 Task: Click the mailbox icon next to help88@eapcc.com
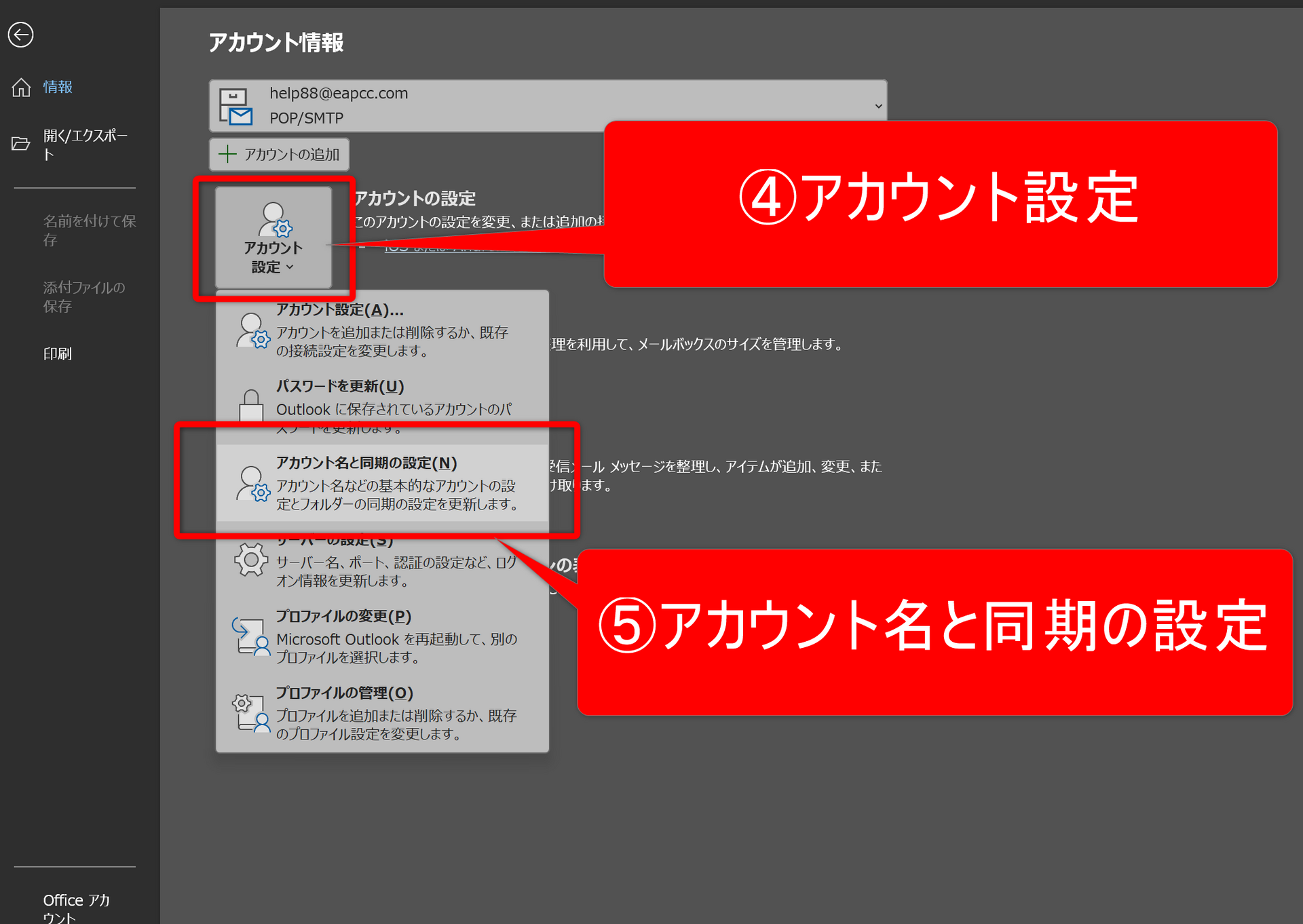click(235, 107)
